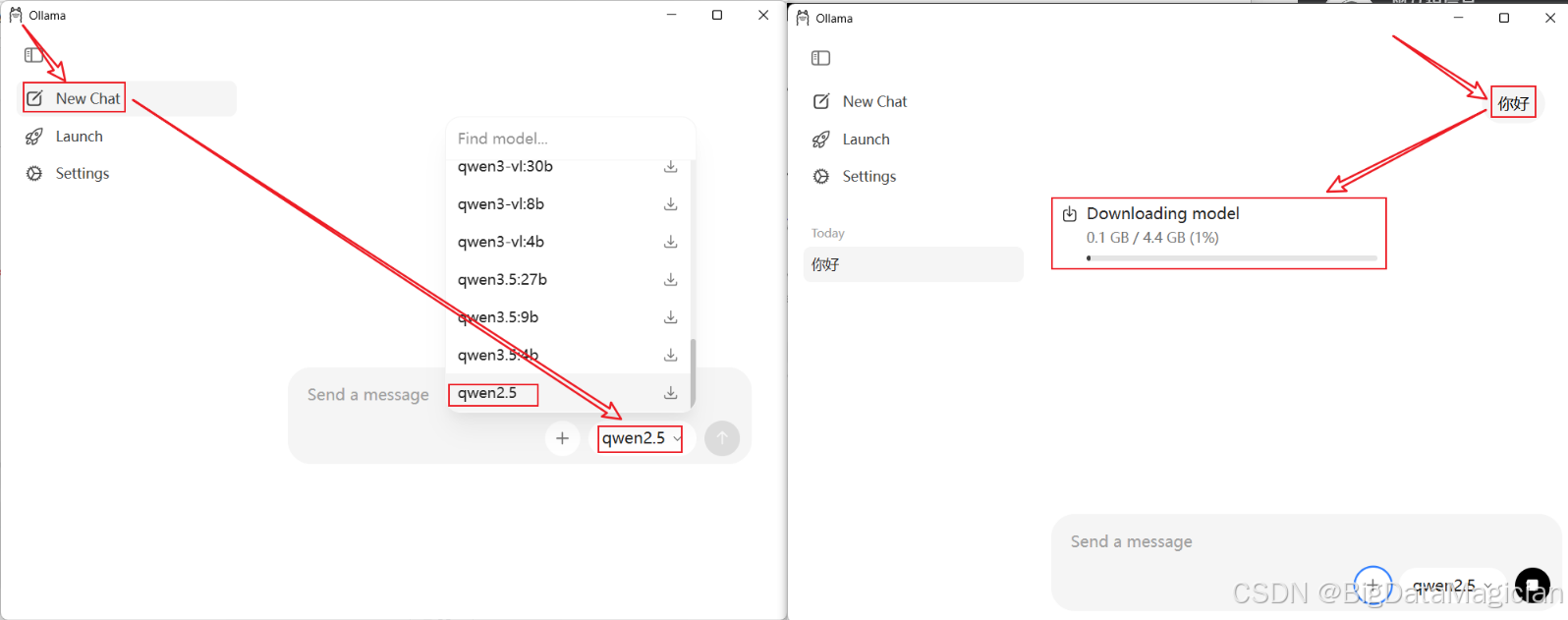Download qwen3-vl:4b via its download icon
The image size is (1568, 620).
(671, 242)
